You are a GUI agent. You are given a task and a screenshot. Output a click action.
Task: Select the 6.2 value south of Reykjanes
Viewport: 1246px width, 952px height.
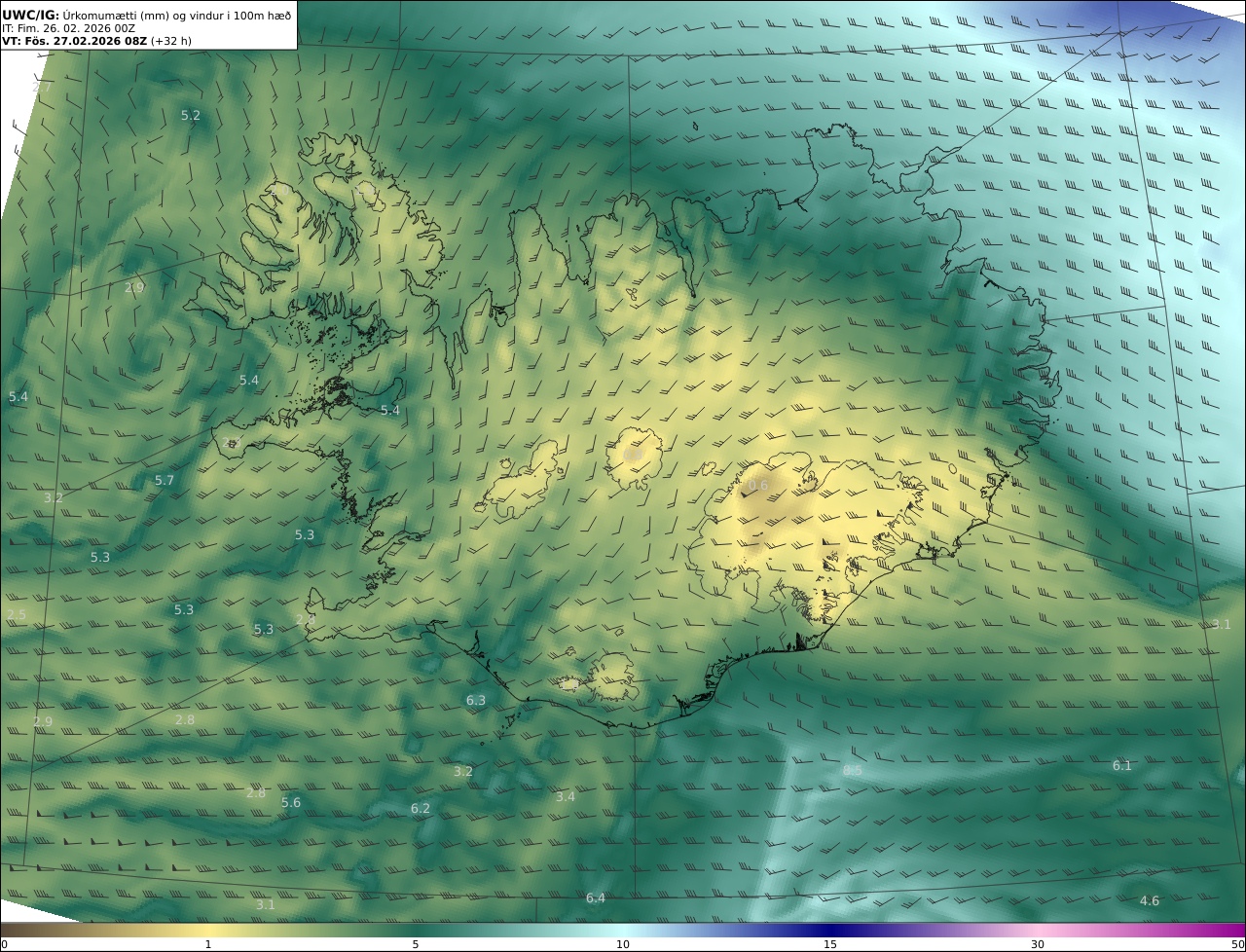(421, 808)
